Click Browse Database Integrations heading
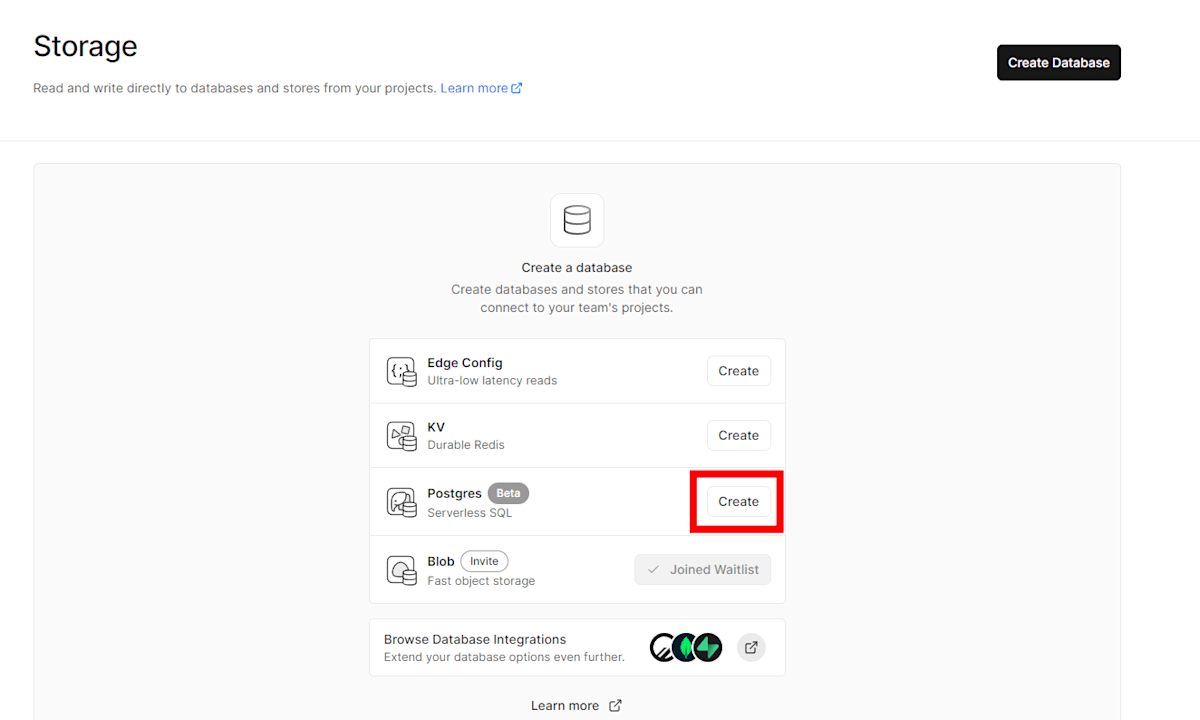This screenshot has width=1200, height=720. click(x=475, y=639)
